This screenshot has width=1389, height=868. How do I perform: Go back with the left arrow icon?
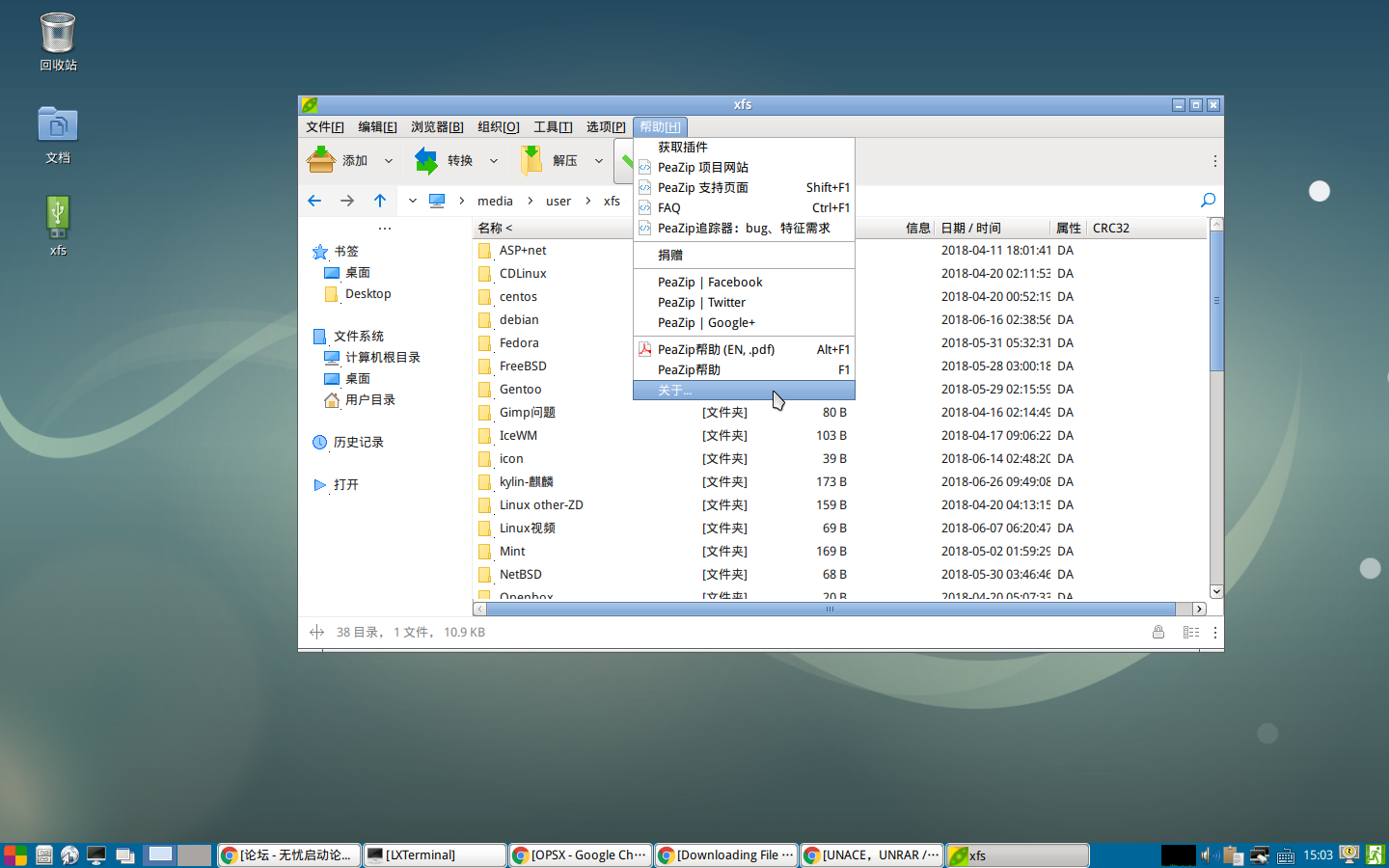pyautogui.click(x=314, y=201)
